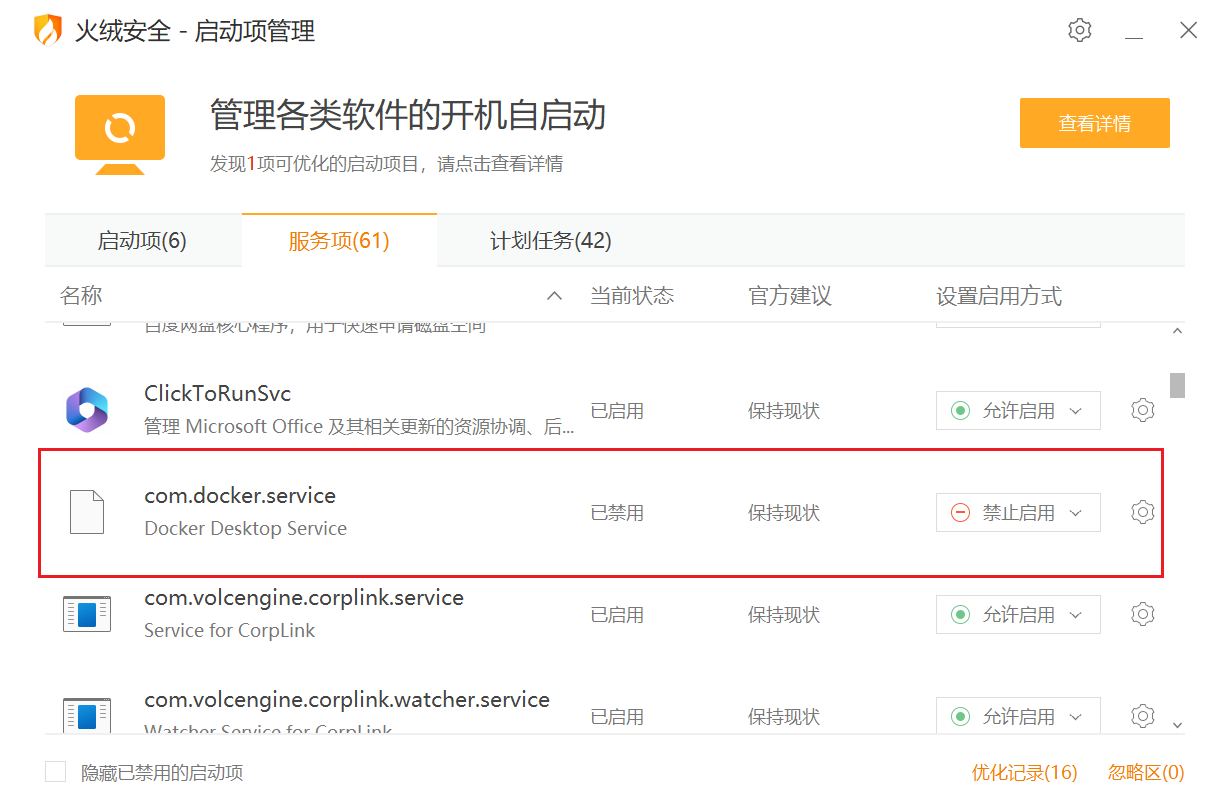Screen dimensions: 1230x810
Task: Switch to 启动项(6) tab
Action: (x=142, y=241)
